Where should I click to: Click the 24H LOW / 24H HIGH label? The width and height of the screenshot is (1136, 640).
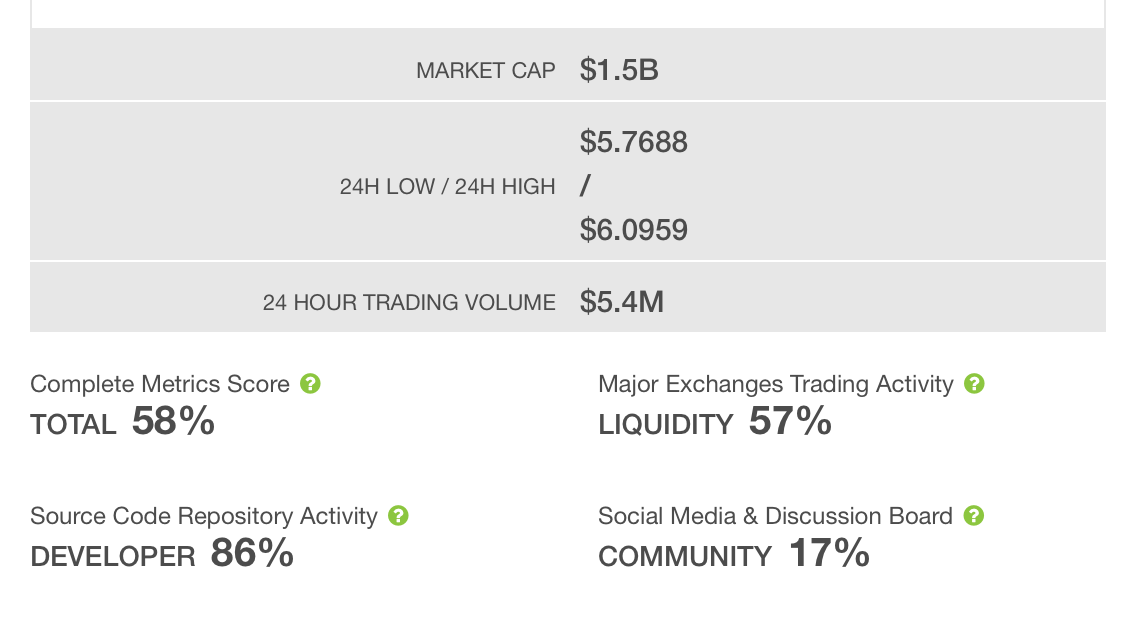click(x=447, y=186)
